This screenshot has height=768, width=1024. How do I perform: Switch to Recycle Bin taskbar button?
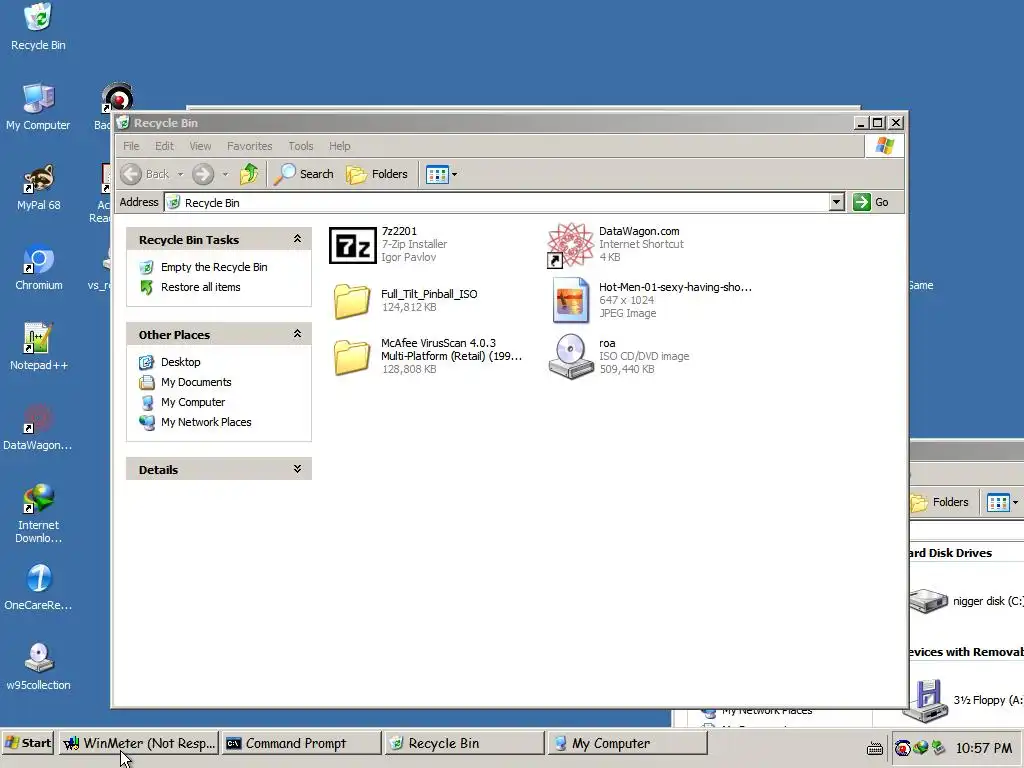464,743
